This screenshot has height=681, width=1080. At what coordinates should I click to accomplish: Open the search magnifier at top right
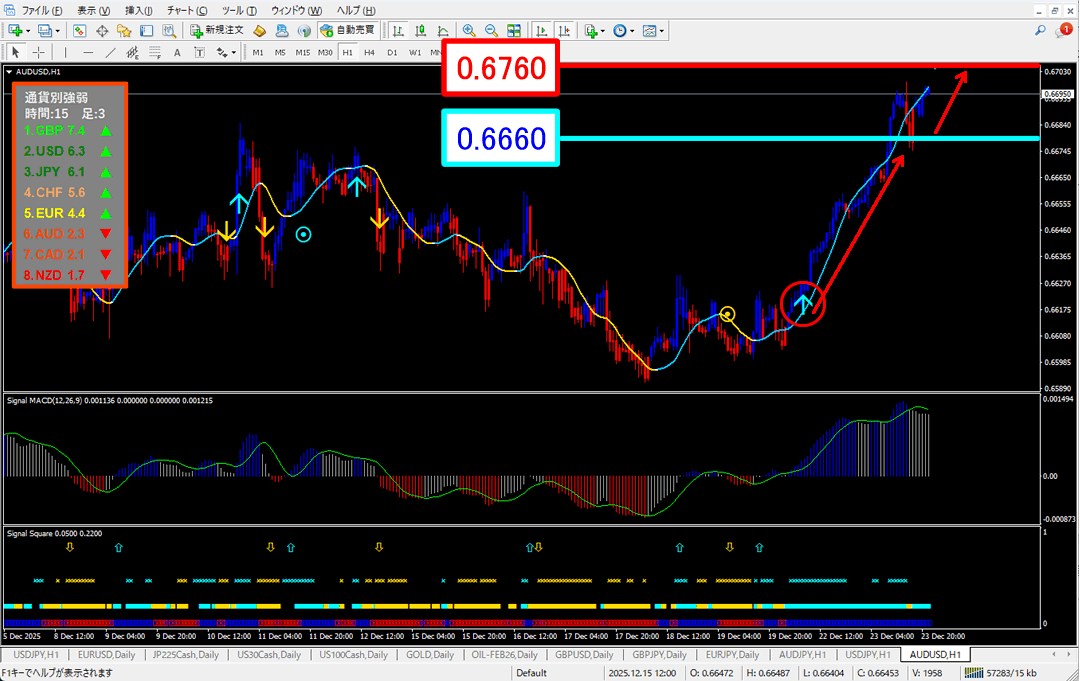coord(1041,31)
